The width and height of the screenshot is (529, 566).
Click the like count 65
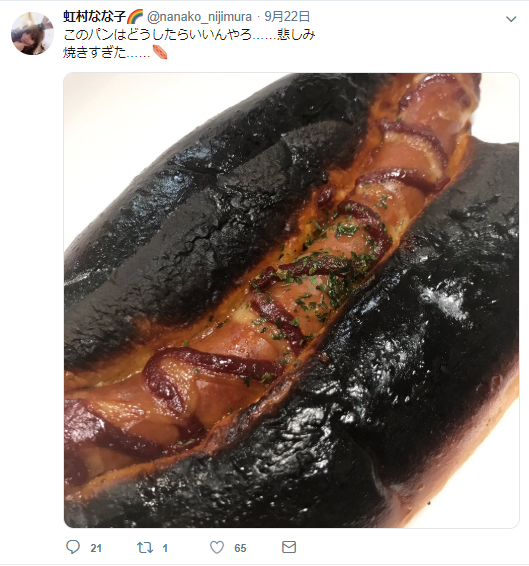240,548
